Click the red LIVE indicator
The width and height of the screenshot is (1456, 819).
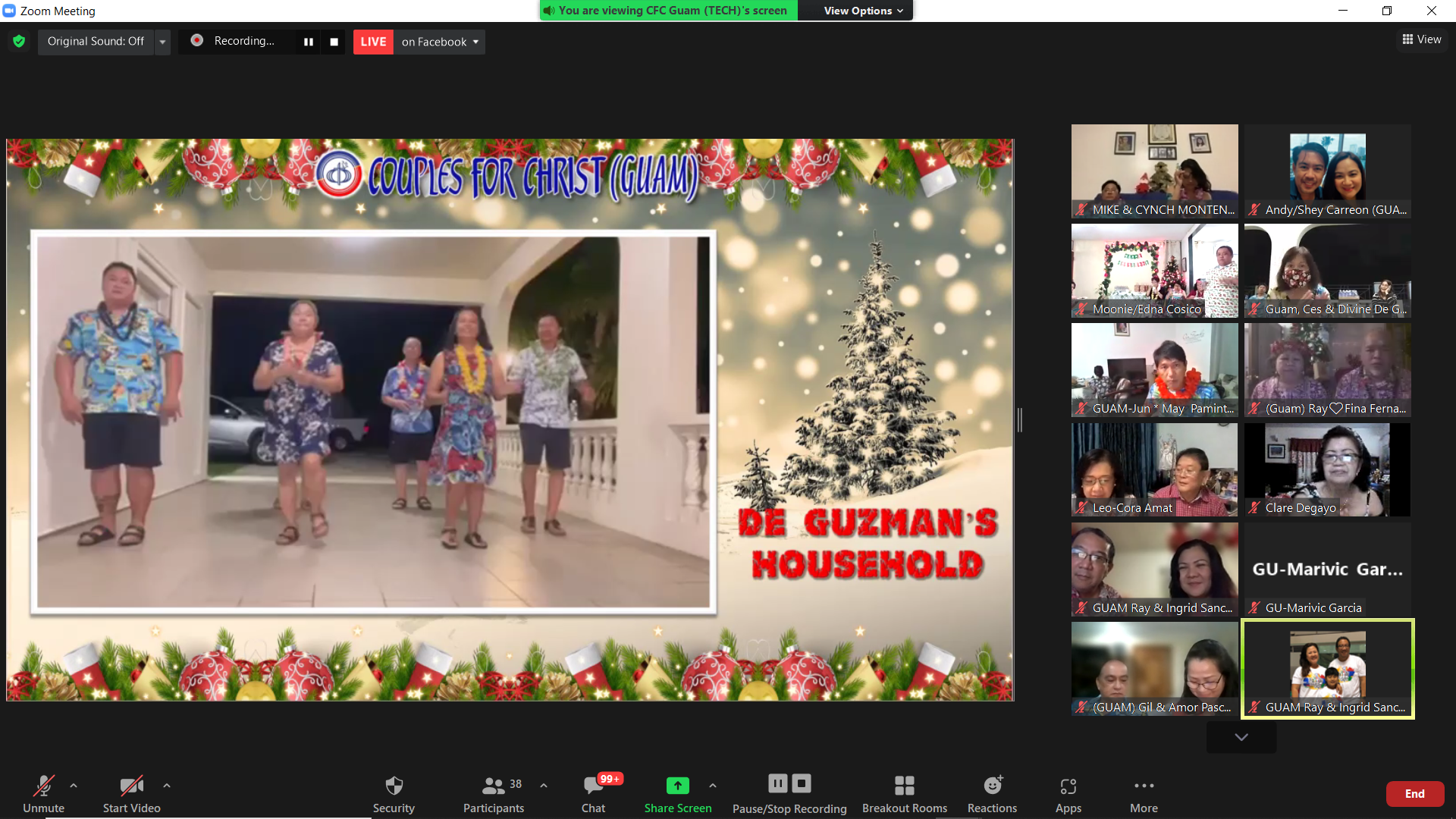coord(373,42)
